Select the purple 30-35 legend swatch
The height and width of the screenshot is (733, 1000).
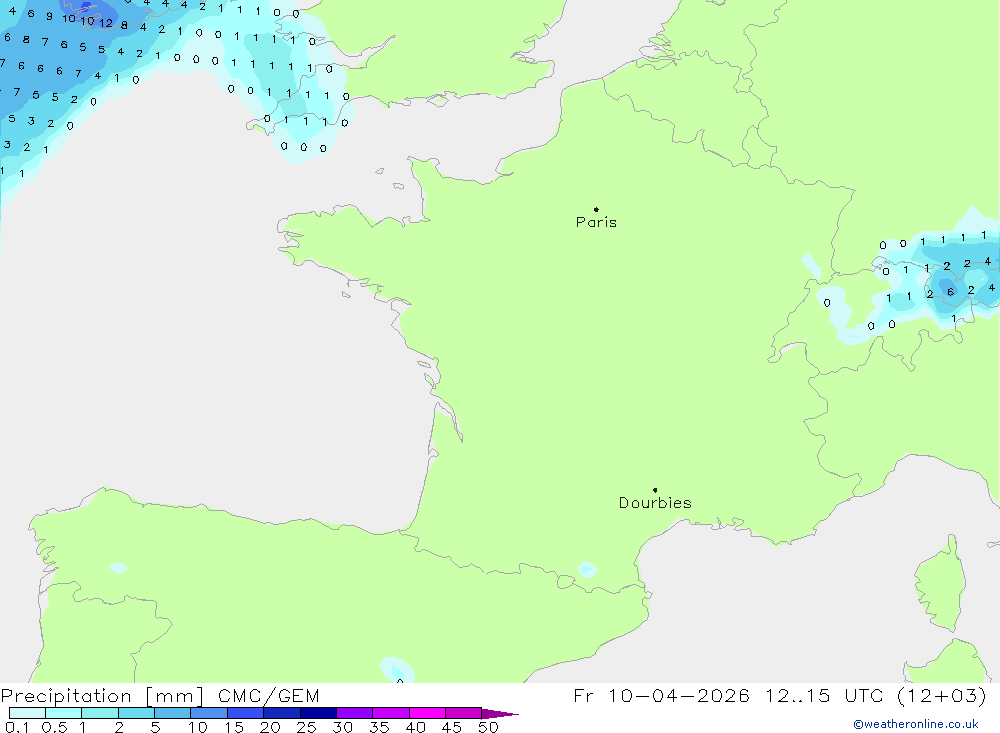pos(355,713)
